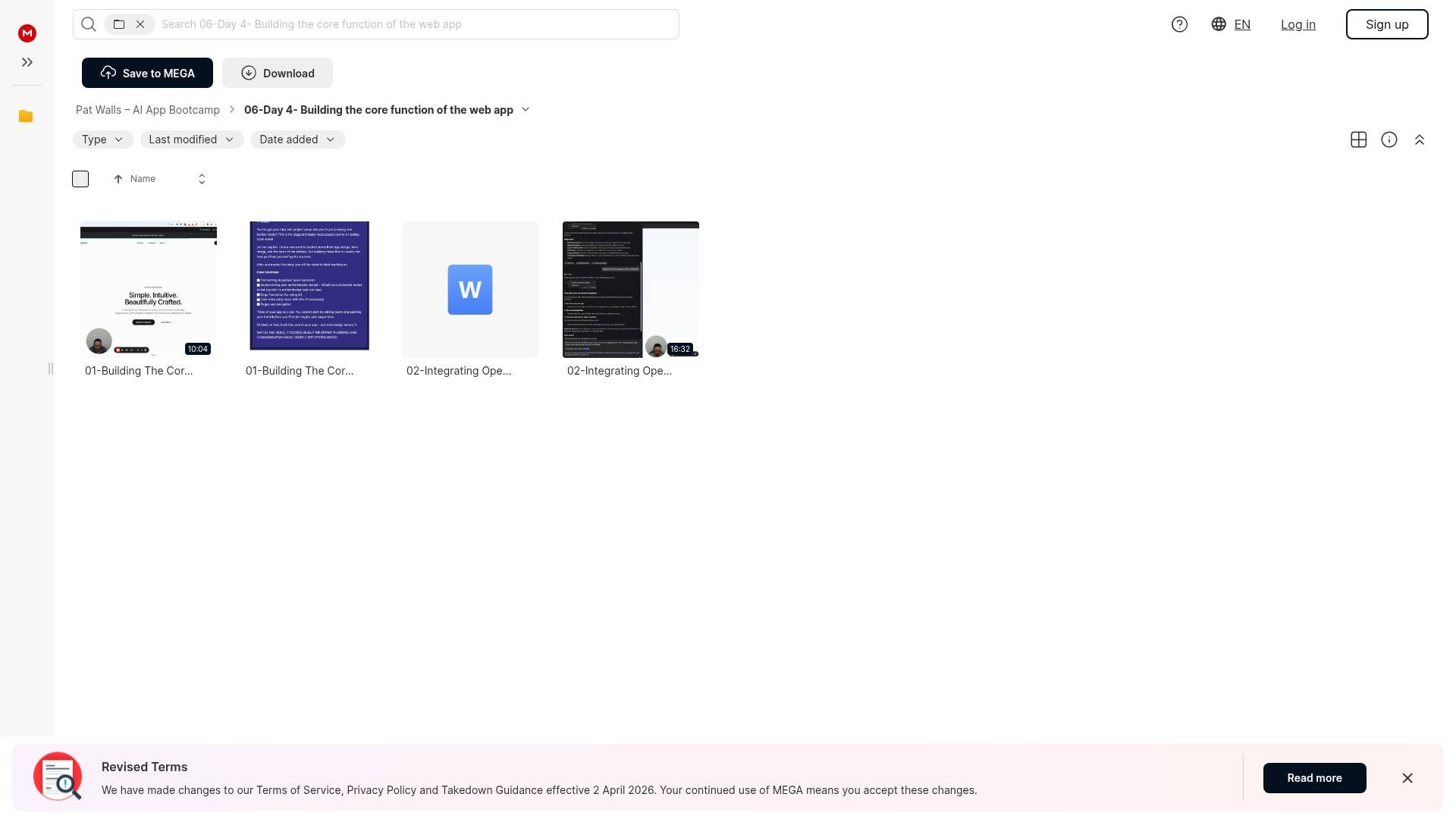The width and height of the screenshot is (1456, 819).
Task: Expand the sidebar with double-chevron icon
Action: coord(27,62)
